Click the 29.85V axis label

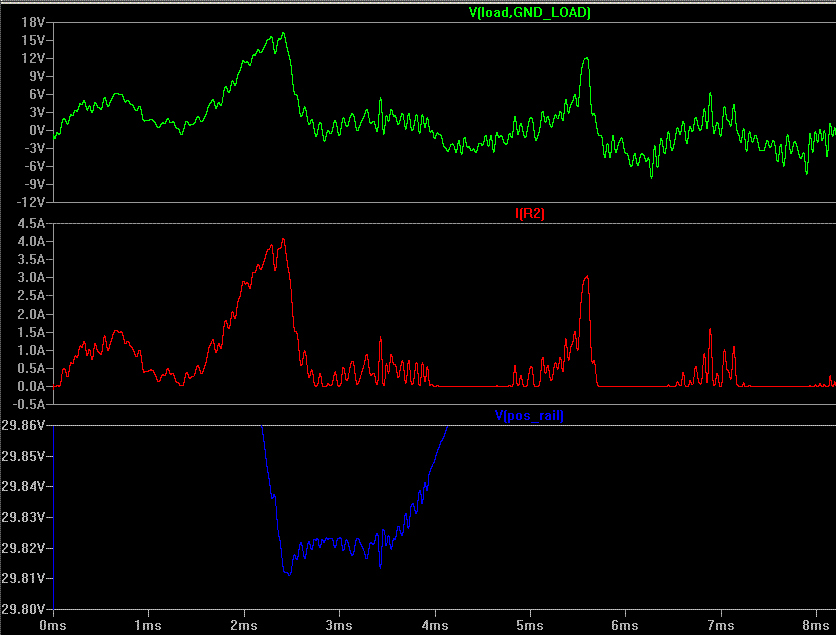click(23, 456)
